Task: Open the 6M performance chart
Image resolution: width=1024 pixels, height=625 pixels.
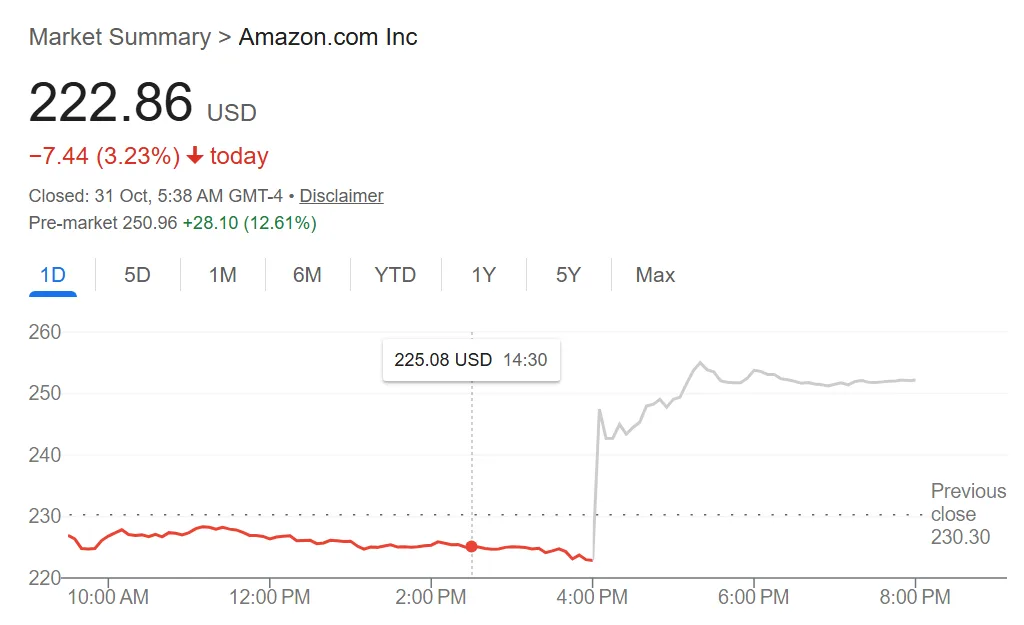Action: click(308, 275)
